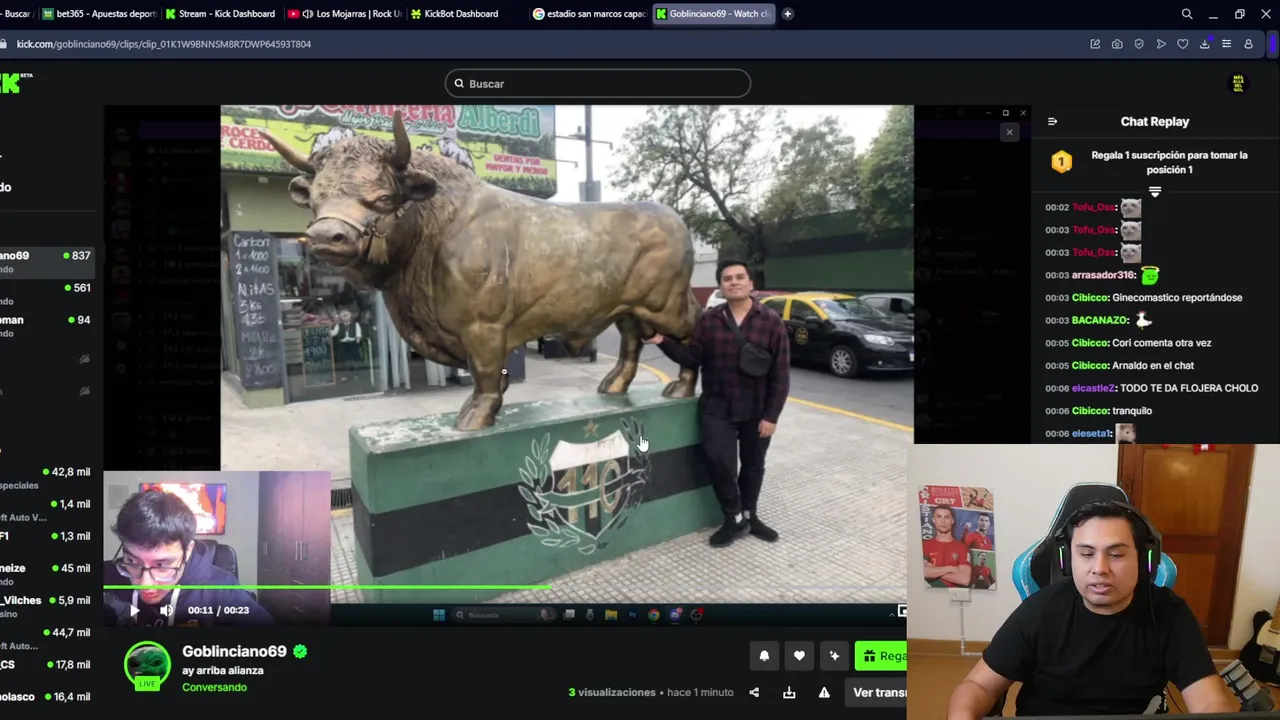
Task: Share the clip using the share icon
Action: pos(754,692)
